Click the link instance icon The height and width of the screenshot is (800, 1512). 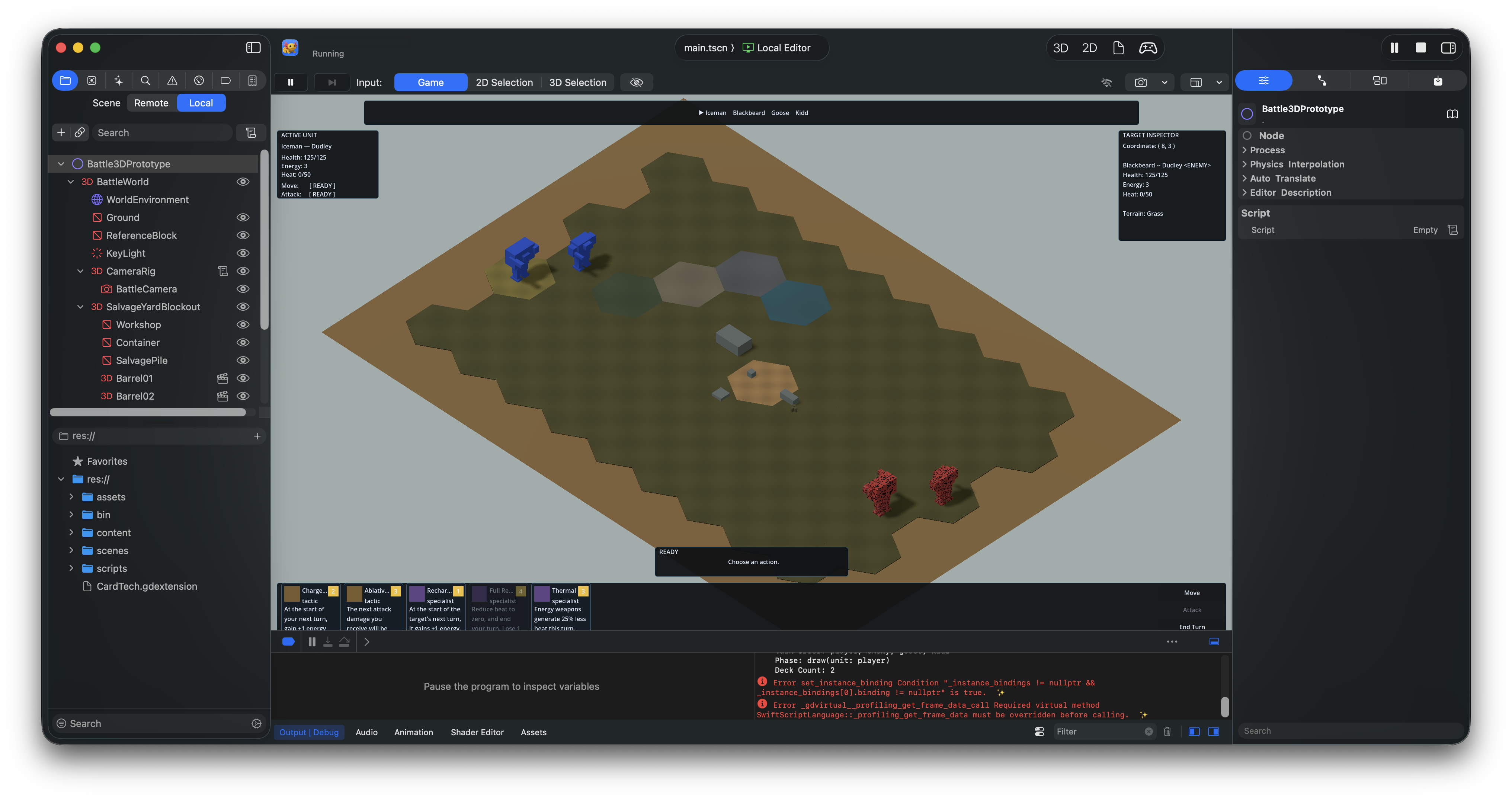[80, 132]
